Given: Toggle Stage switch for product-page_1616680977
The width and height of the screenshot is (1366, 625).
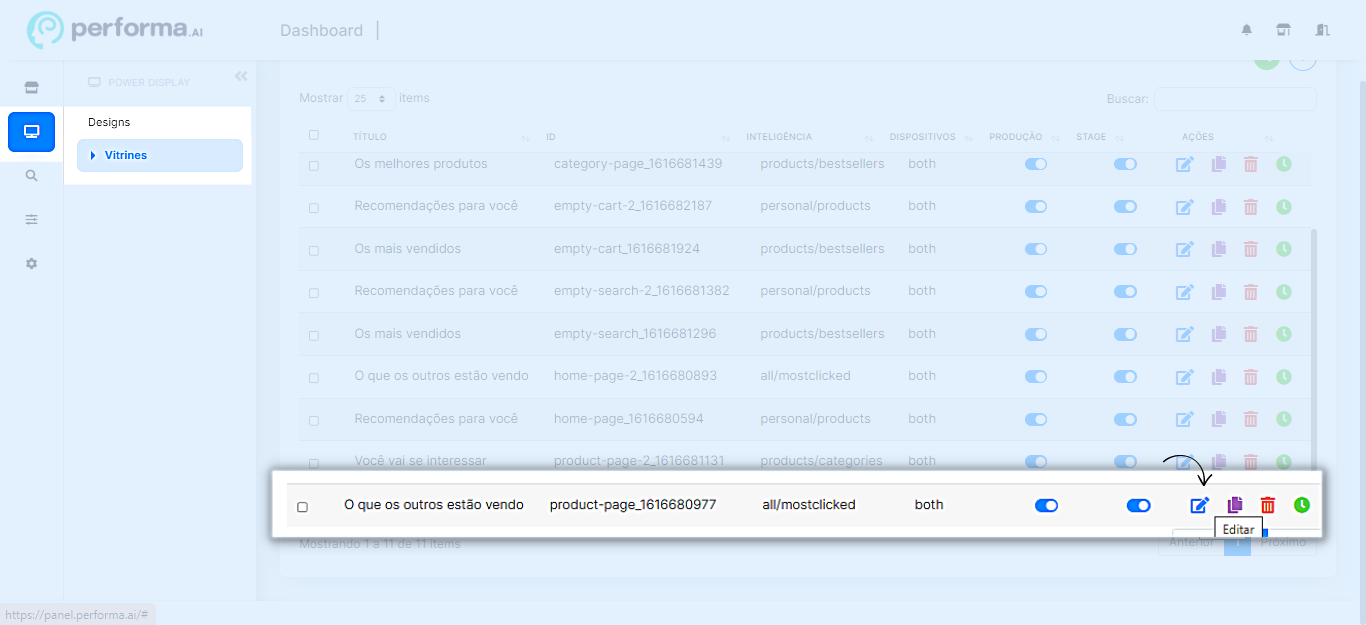Looking at the screenshot, I should 1138,505.
